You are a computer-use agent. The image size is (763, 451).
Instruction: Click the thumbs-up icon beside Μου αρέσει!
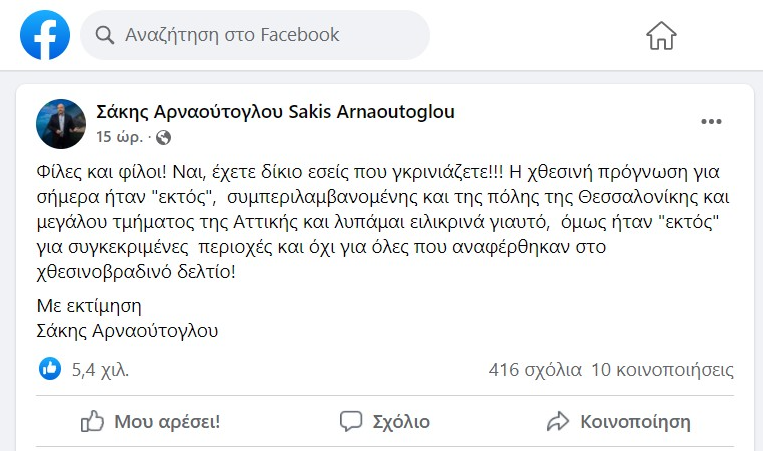click(92, 421)
